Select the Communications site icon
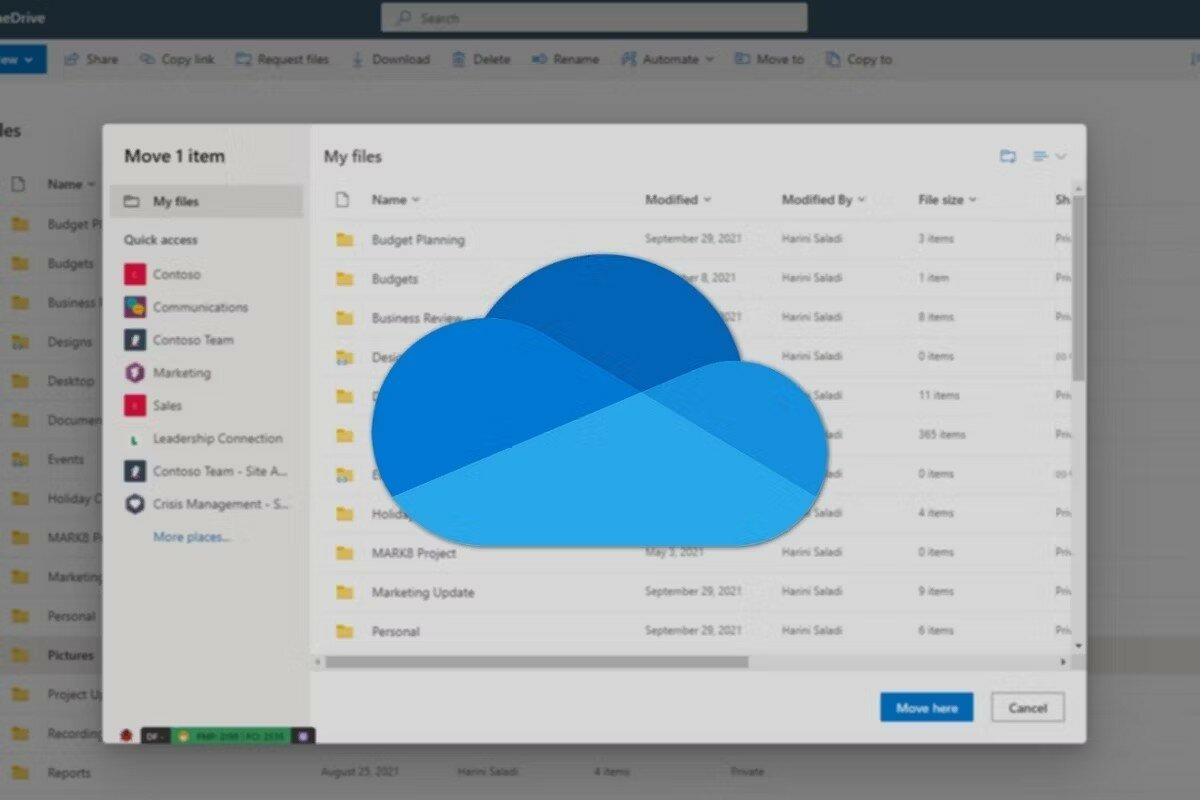Screen dimensions: 1200x800 tap(135, 307)
